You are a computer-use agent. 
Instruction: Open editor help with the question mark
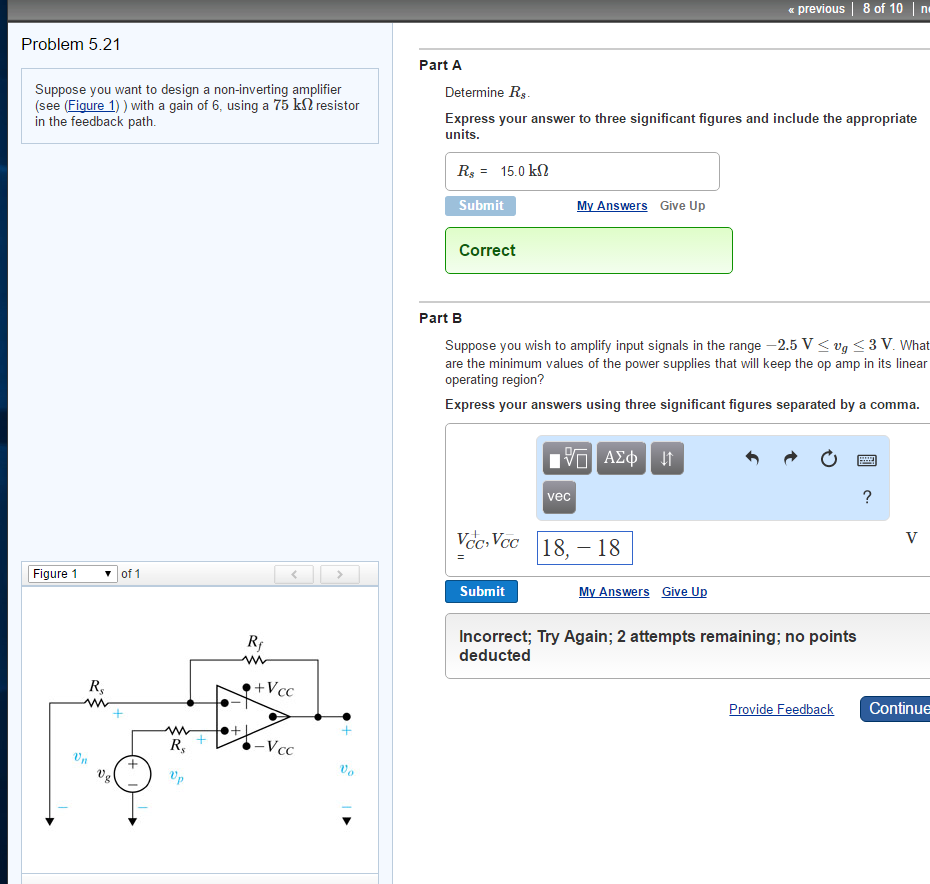pyautogui.click(x=866, y=497)
